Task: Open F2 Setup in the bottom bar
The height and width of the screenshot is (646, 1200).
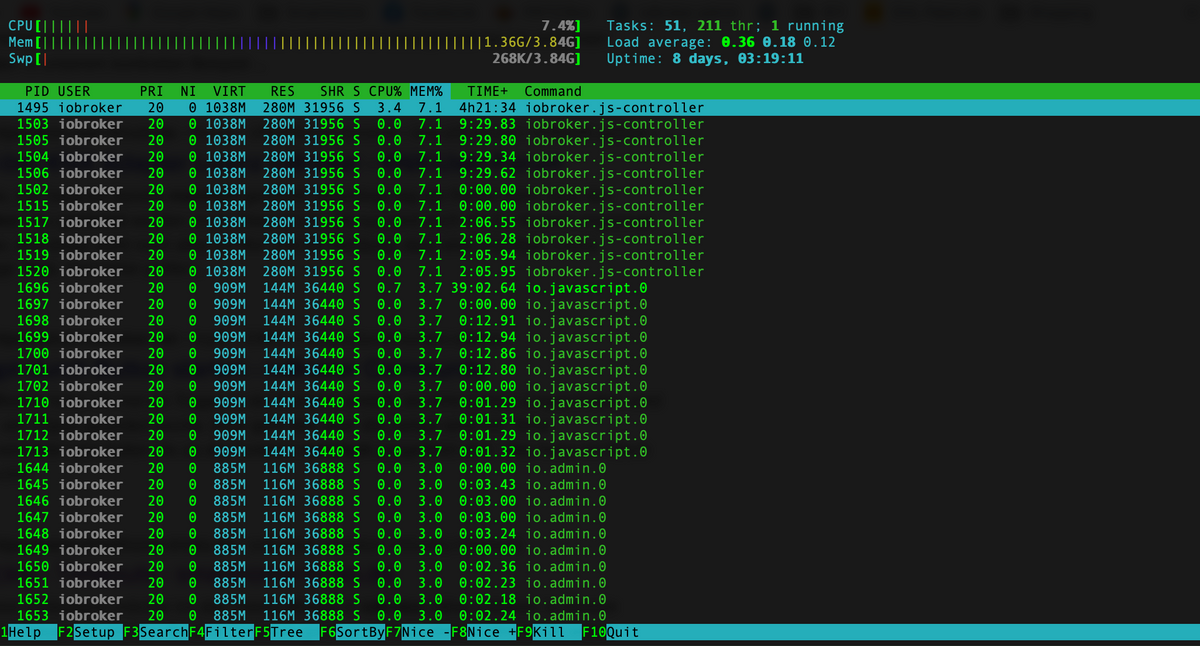Action: pyautogui.click(x=89, y=633)
